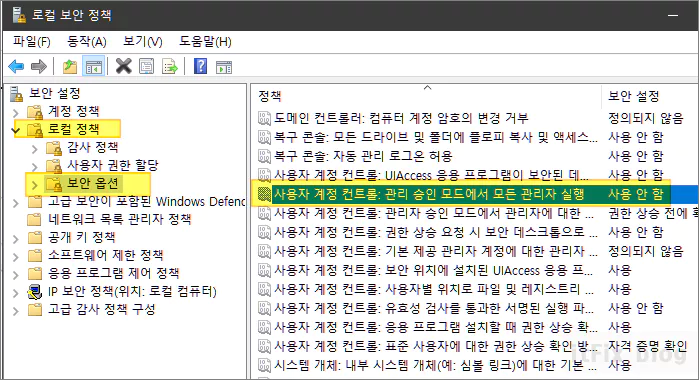Expand the 계정 정책 tree node
The height and width of the screenshot is (380, 699).
[16, 112]
